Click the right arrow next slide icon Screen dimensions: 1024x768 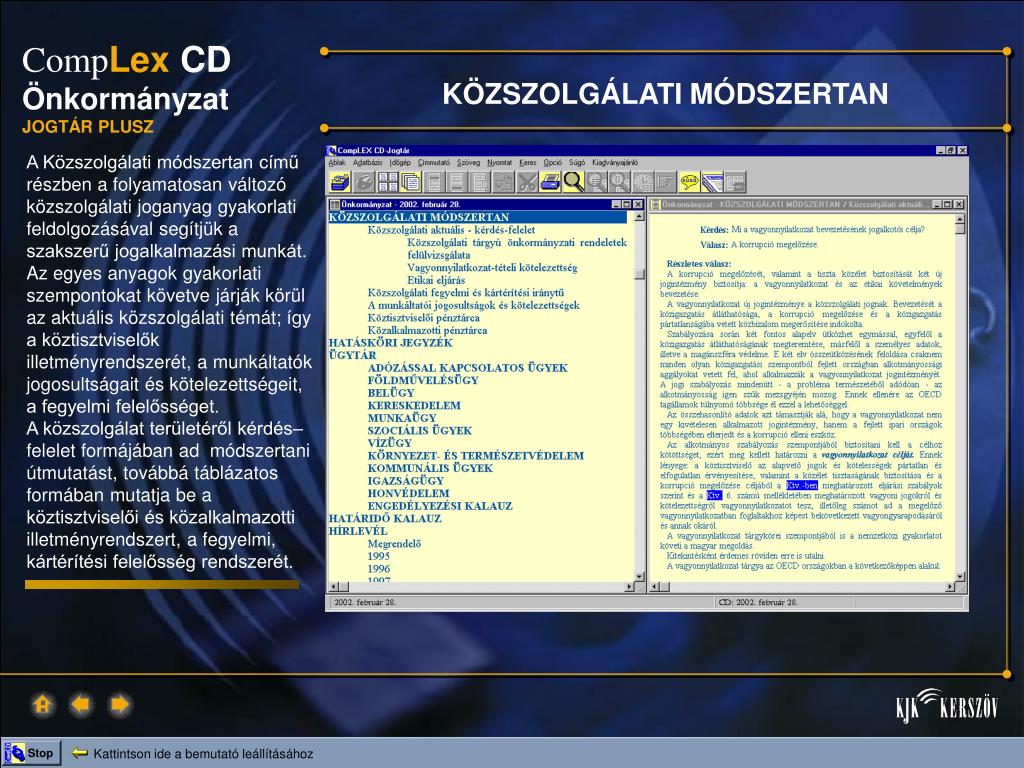(x=120, y=705)
